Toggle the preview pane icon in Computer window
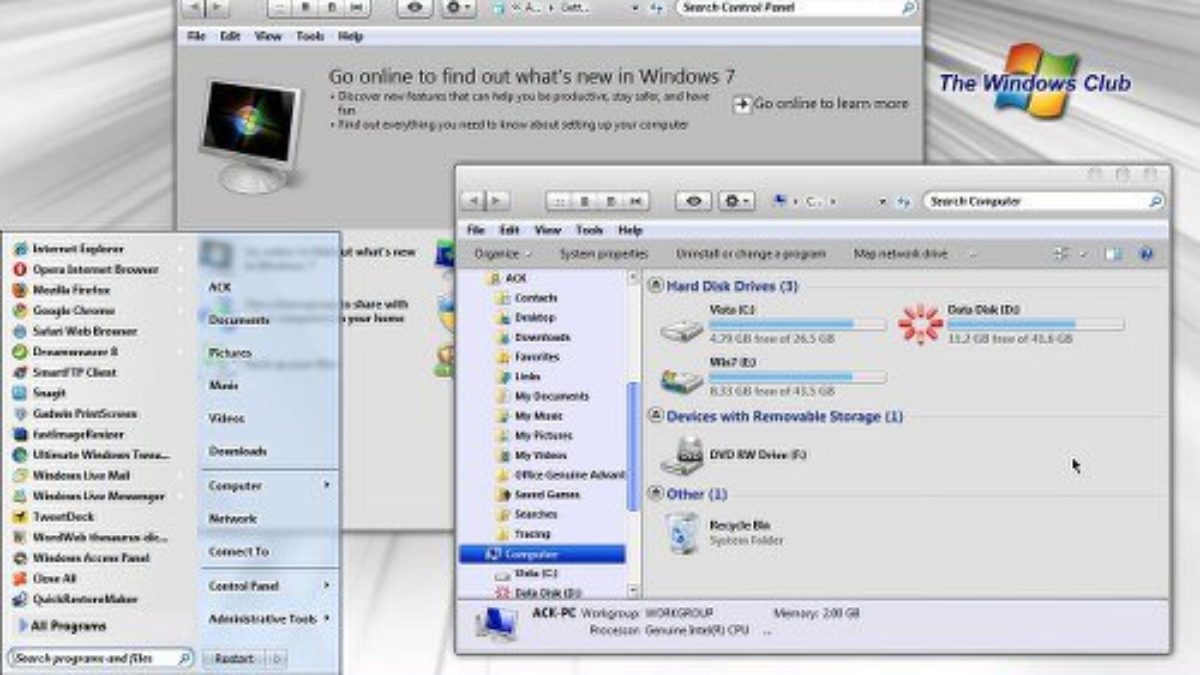The height and width of the screenshot is (675, 1200). click(x=1112, y=254)
